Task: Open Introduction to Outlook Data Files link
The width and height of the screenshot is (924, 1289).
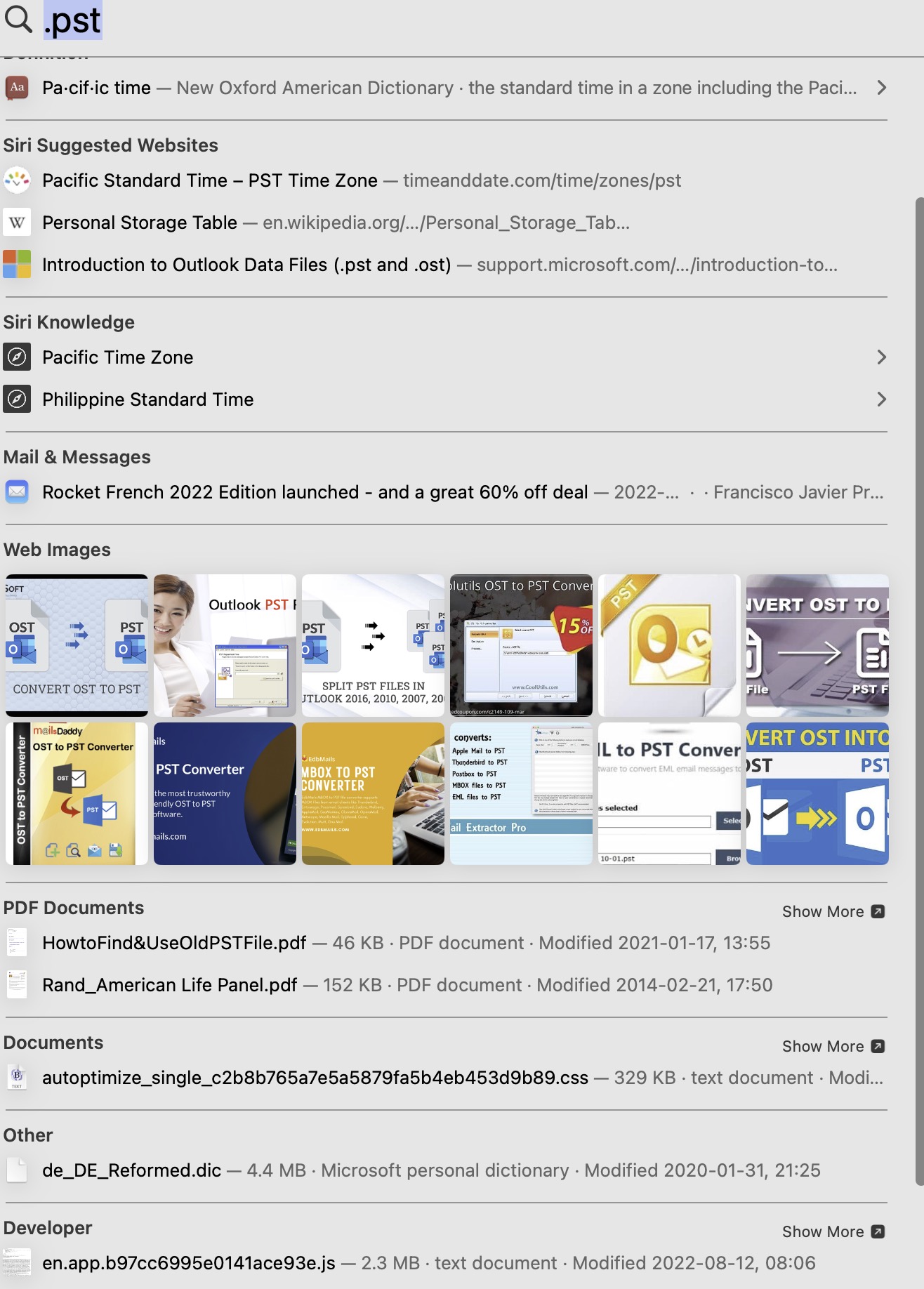Action: [x=445, y=265]
